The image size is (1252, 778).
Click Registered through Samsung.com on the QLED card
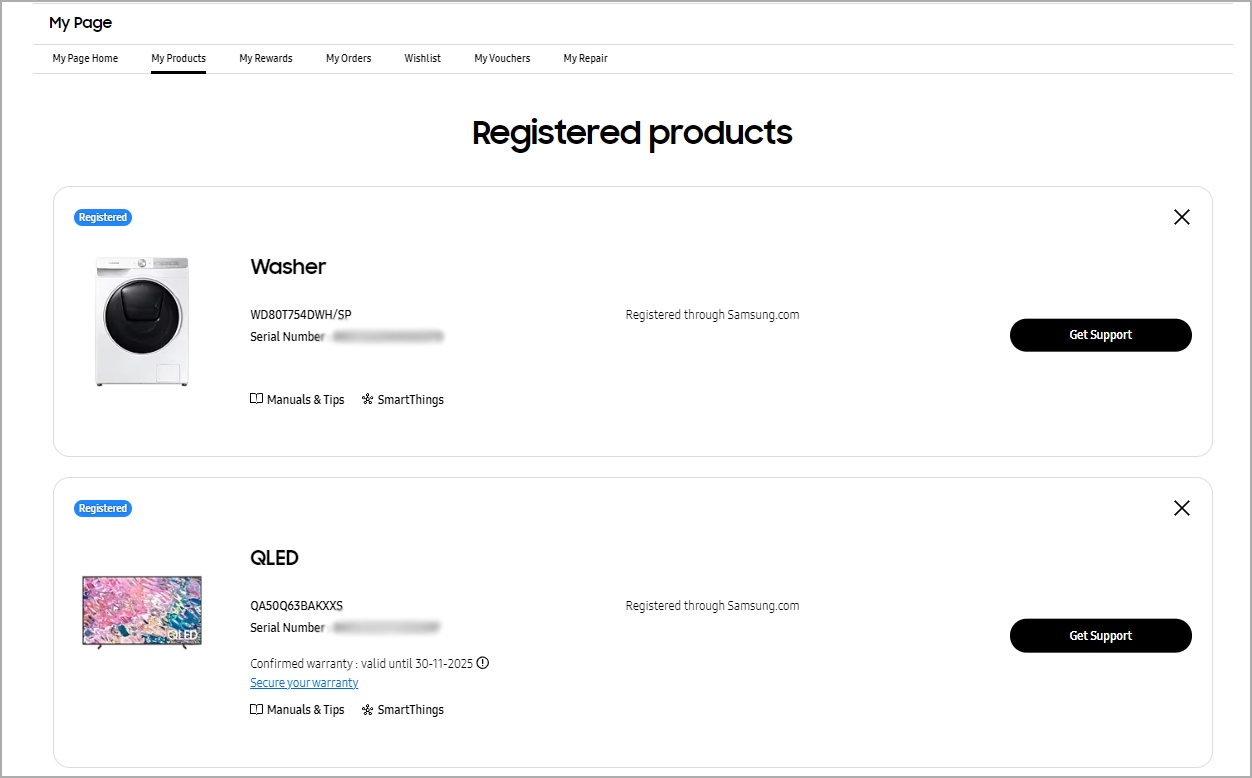[x=712, y=606]
